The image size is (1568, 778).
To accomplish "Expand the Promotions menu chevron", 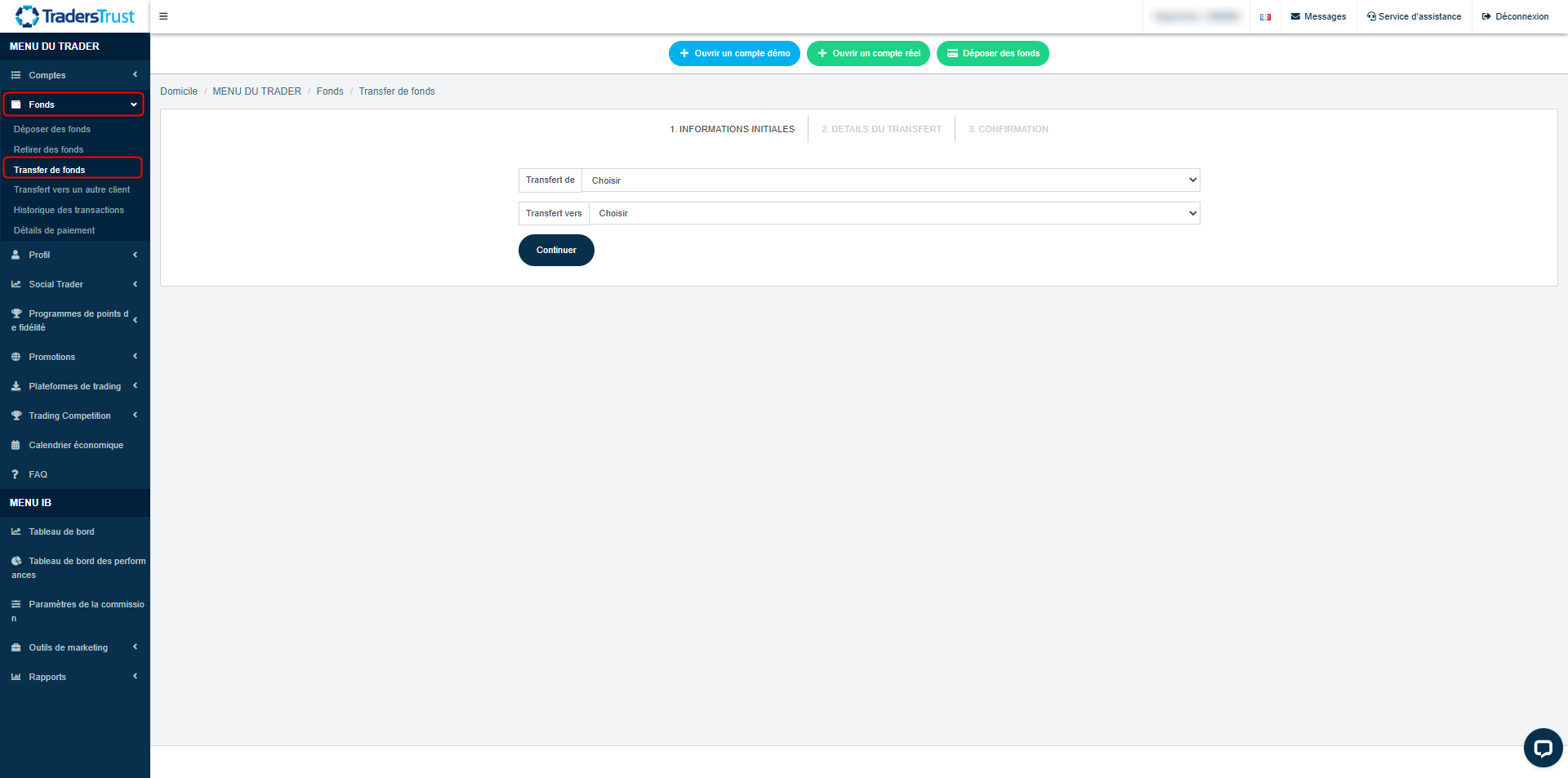I will pyautogui.click(x=135, y=357).
